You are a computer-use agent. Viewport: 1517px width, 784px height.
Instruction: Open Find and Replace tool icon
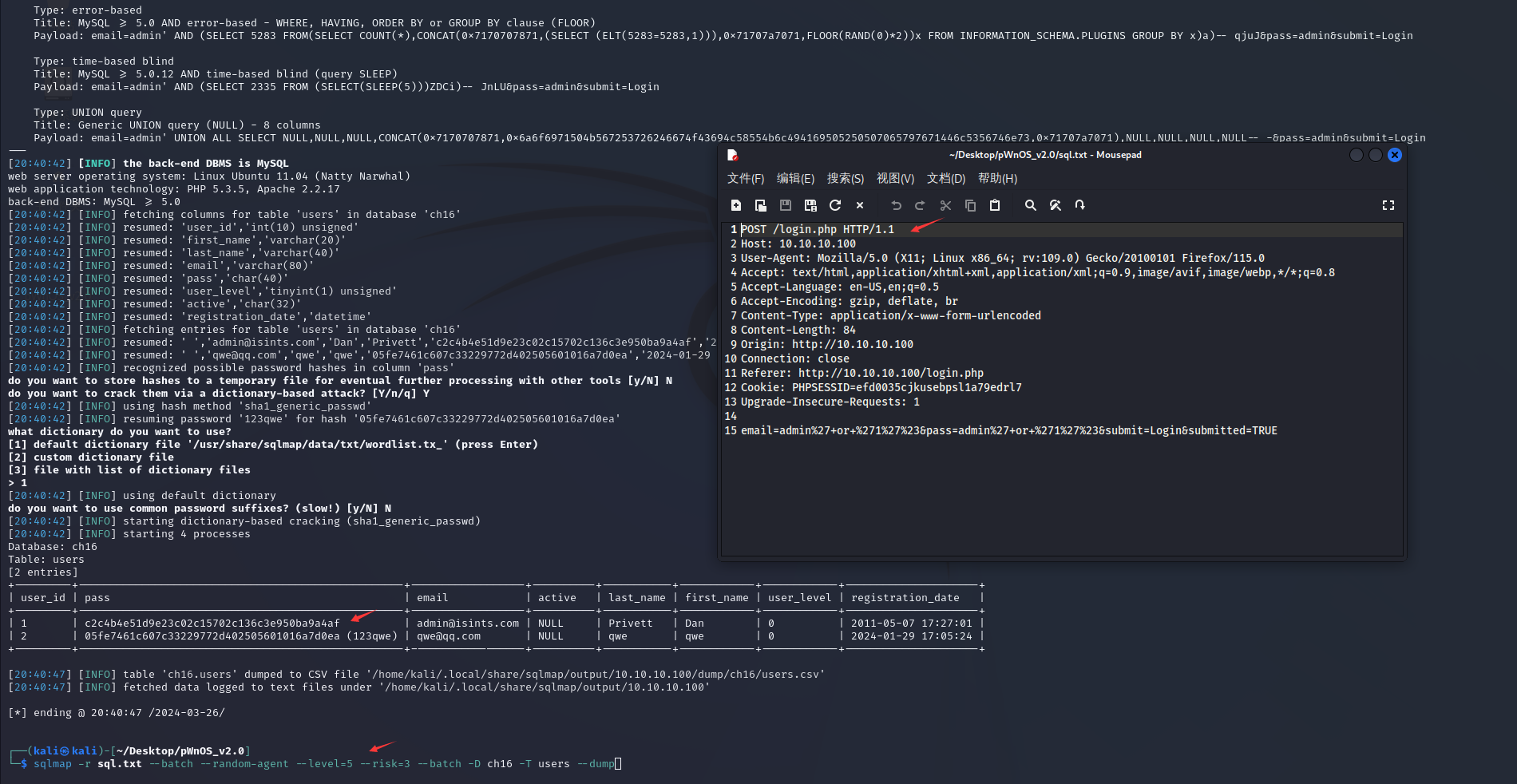[x=1056, y=205]
